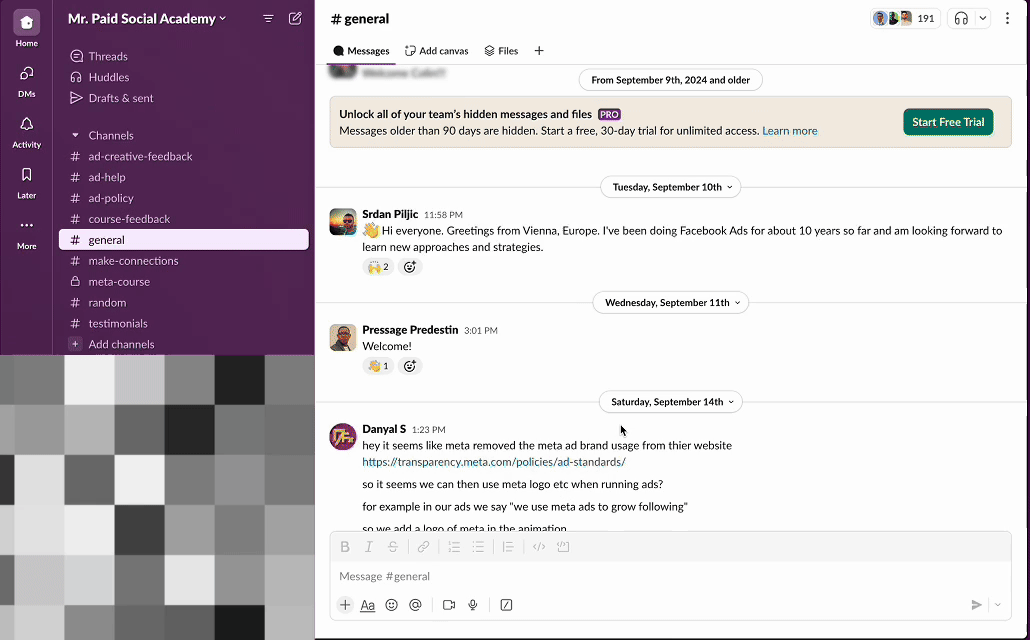Open the Tuesday, September 10th date menu
Screen dimensions: 1030x640
[671, 187]
